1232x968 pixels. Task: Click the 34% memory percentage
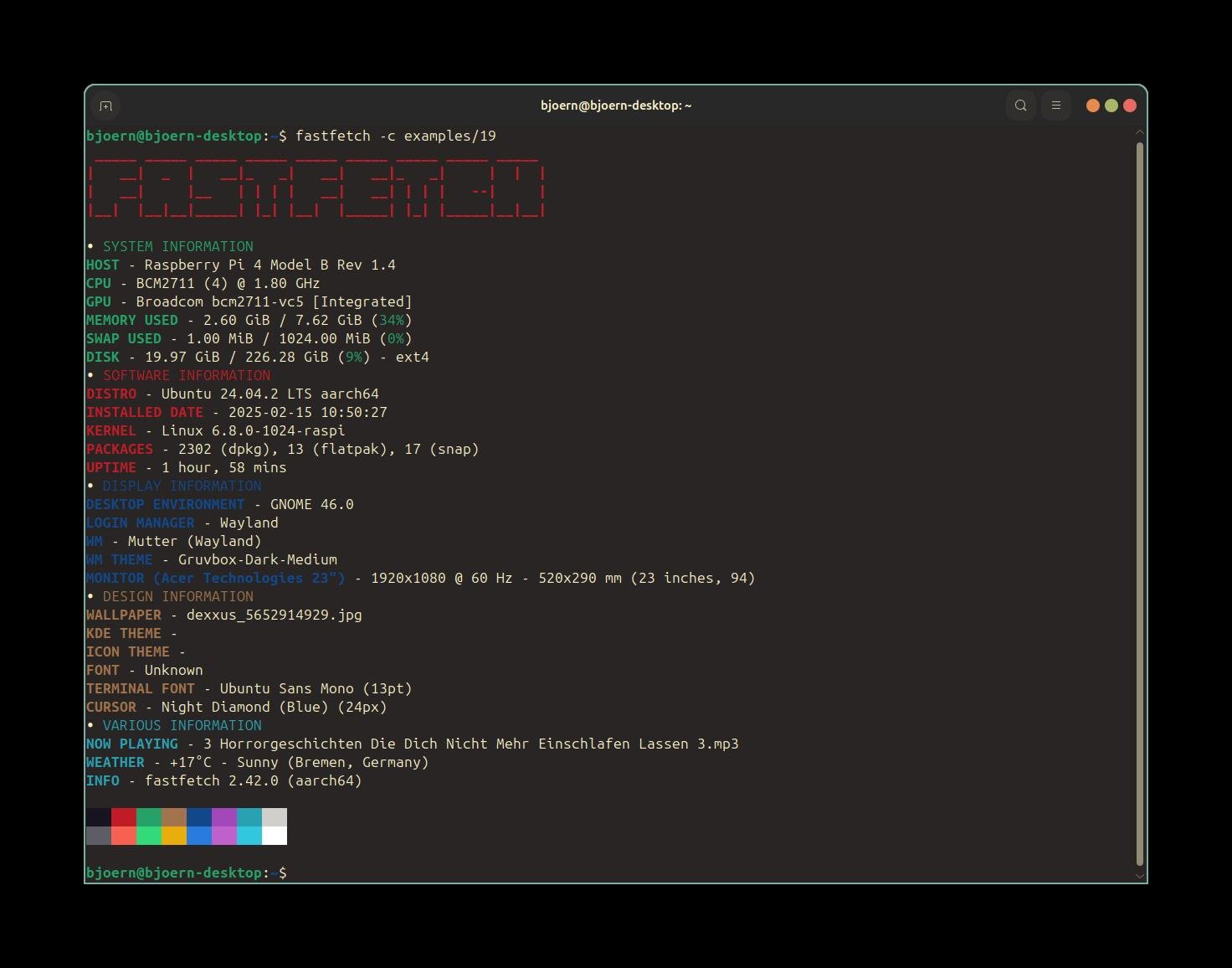(x=392, y=320)
